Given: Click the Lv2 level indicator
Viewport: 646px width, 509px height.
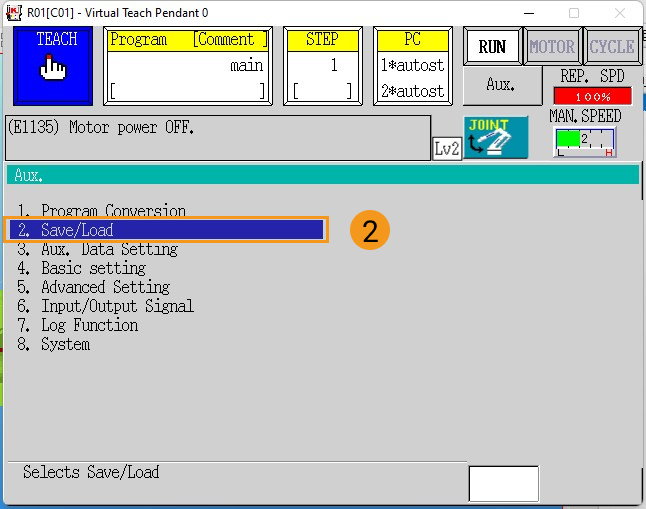Looking at the screenshot, I should (x=447, y=148).
